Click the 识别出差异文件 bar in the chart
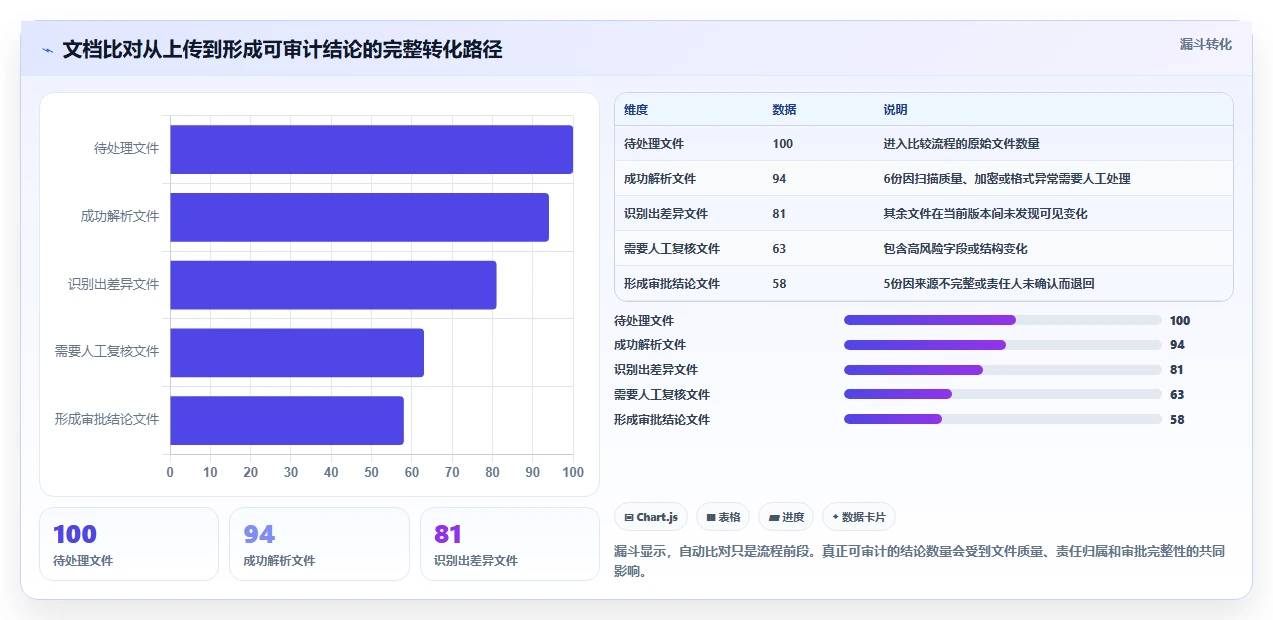Image resolution: width=1273 pixels, height=620 pixels. point(333,285)
